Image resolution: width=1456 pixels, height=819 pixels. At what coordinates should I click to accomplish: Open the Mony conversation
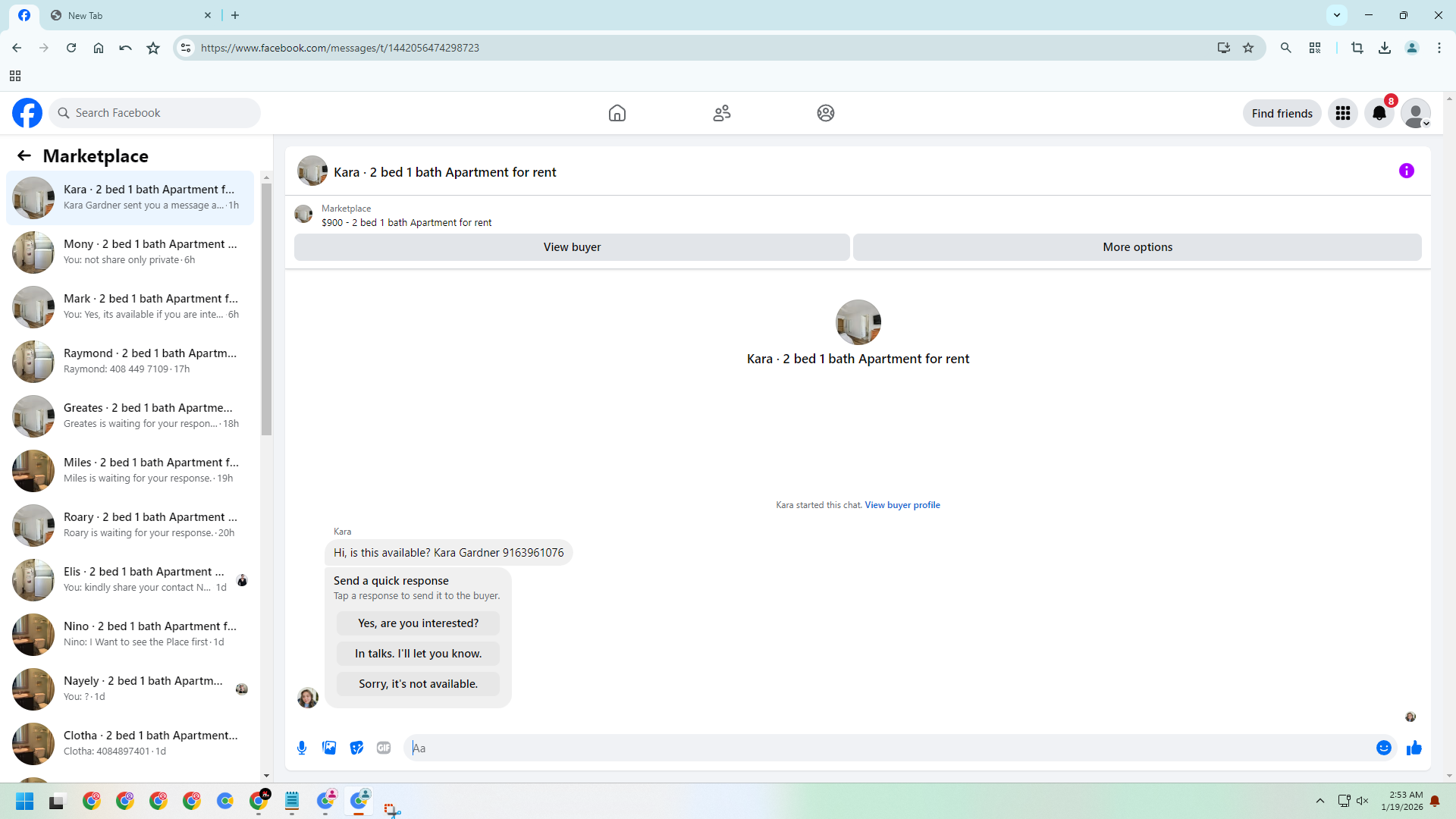[130, 253]
